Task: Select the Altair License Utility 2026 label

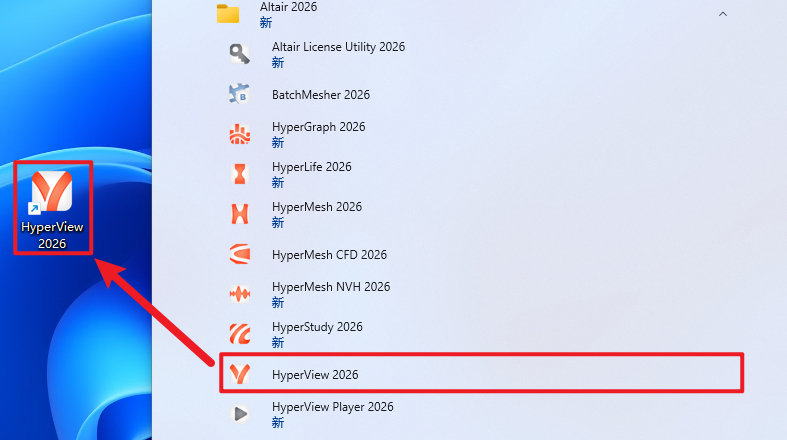Action: [338, 47]
